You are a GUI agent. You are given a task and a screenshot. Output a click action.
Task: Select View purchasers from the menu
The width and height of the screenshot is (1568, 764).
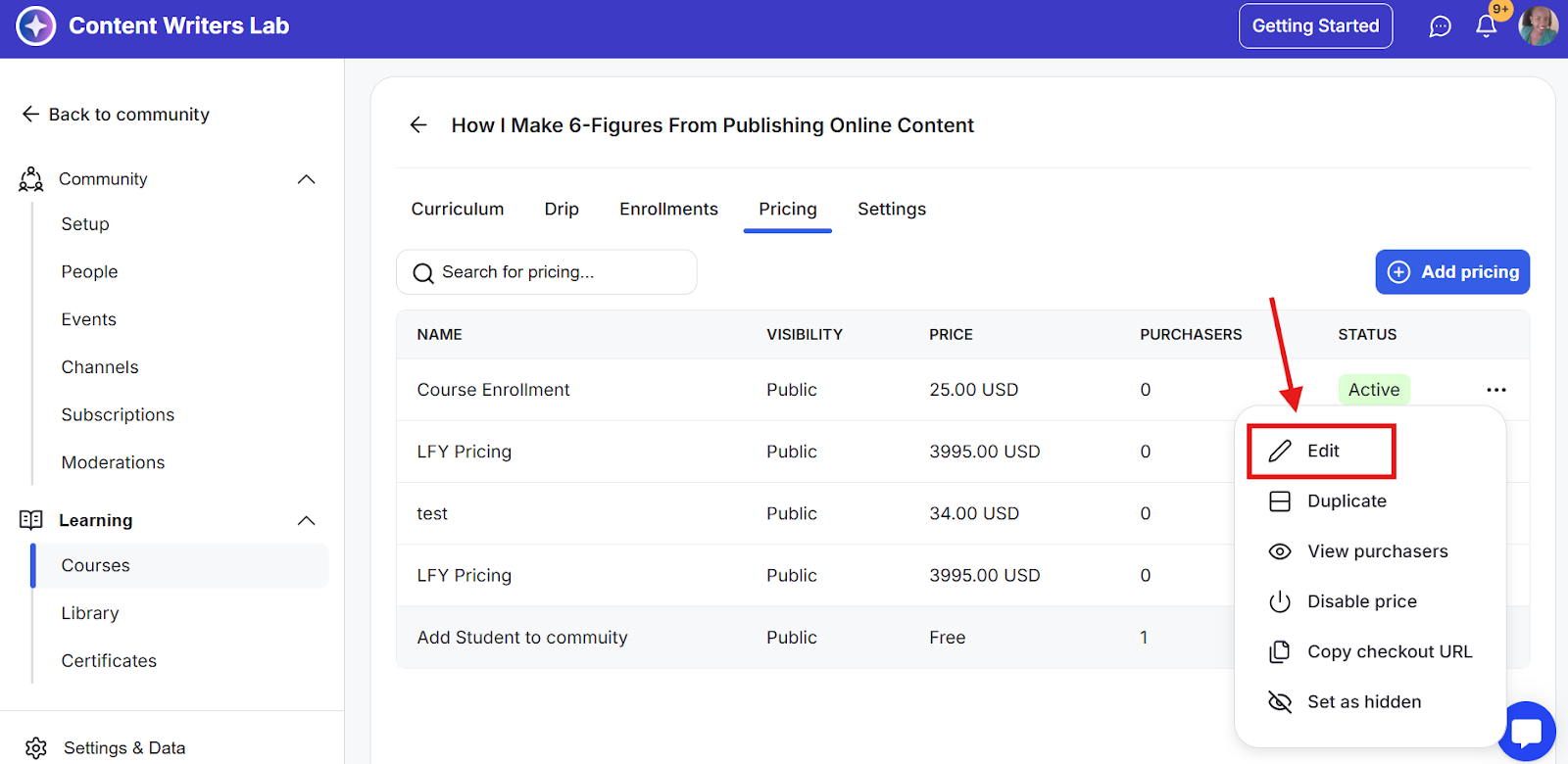pyautogui.click(x=1377, y=551)
